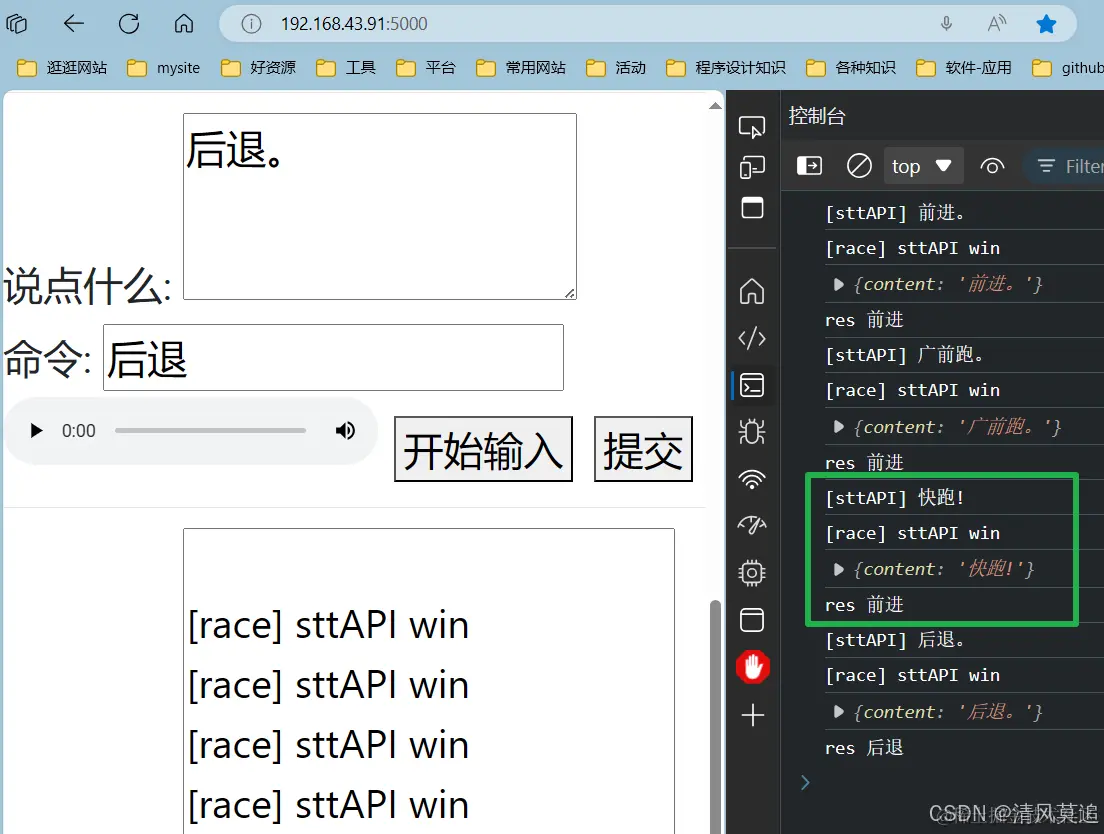Open the Performance gauge tool
The height and width of the screenshot is (834, 1104).
tap(752, 525)
